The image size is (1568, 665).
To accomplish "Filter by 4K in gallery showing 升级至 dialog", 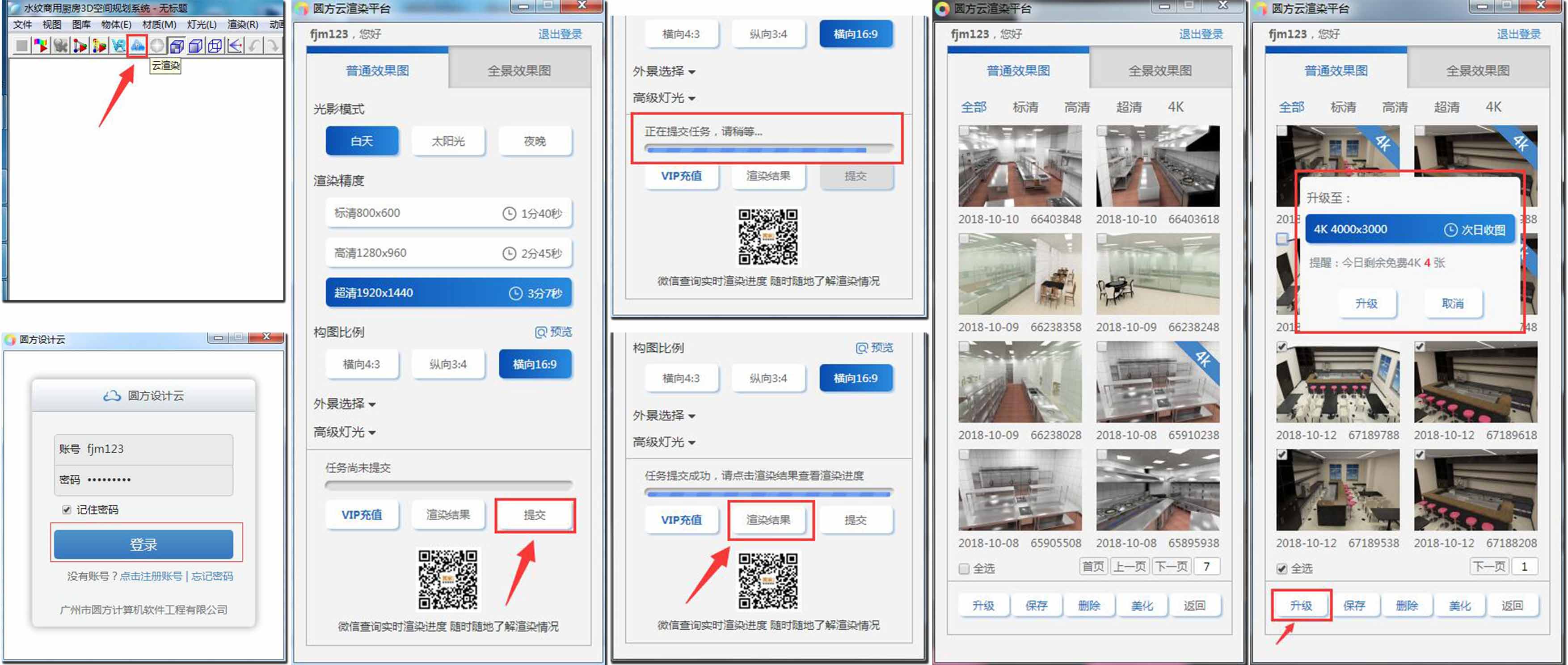I will (1493, 107).
